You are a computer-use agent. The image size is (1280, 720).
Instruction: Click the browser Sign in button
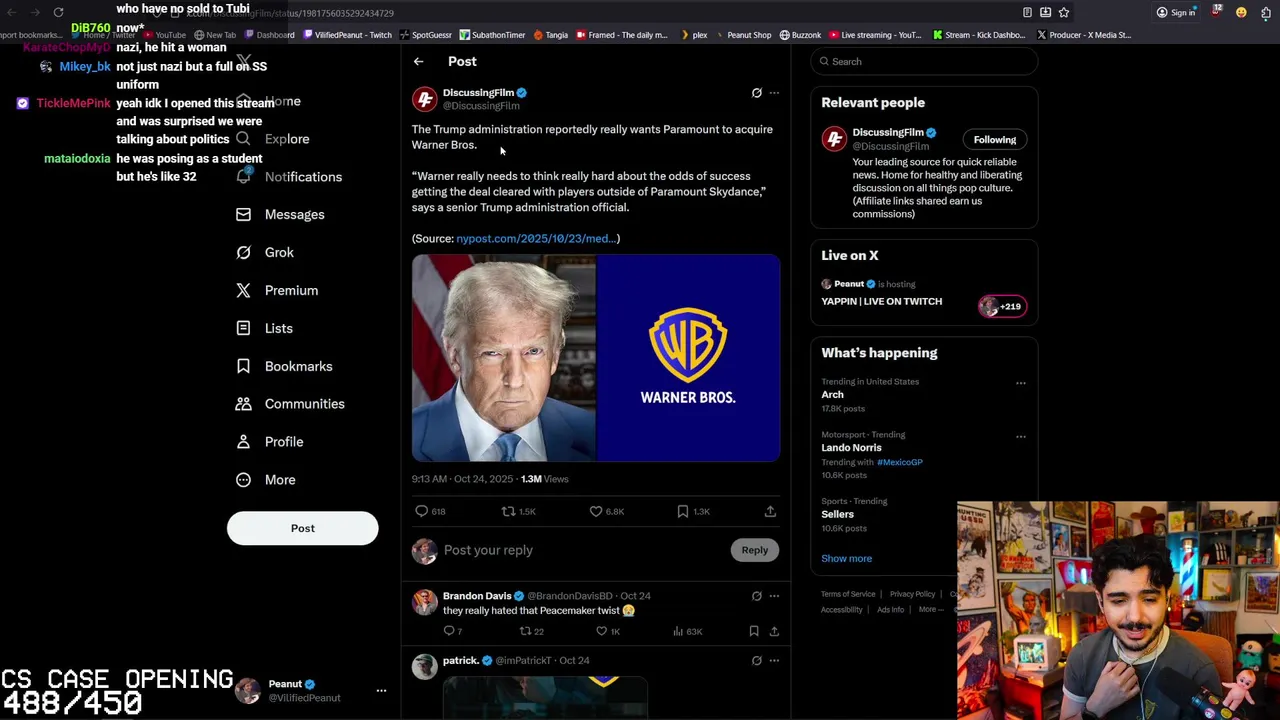[x=1176, y=13]
